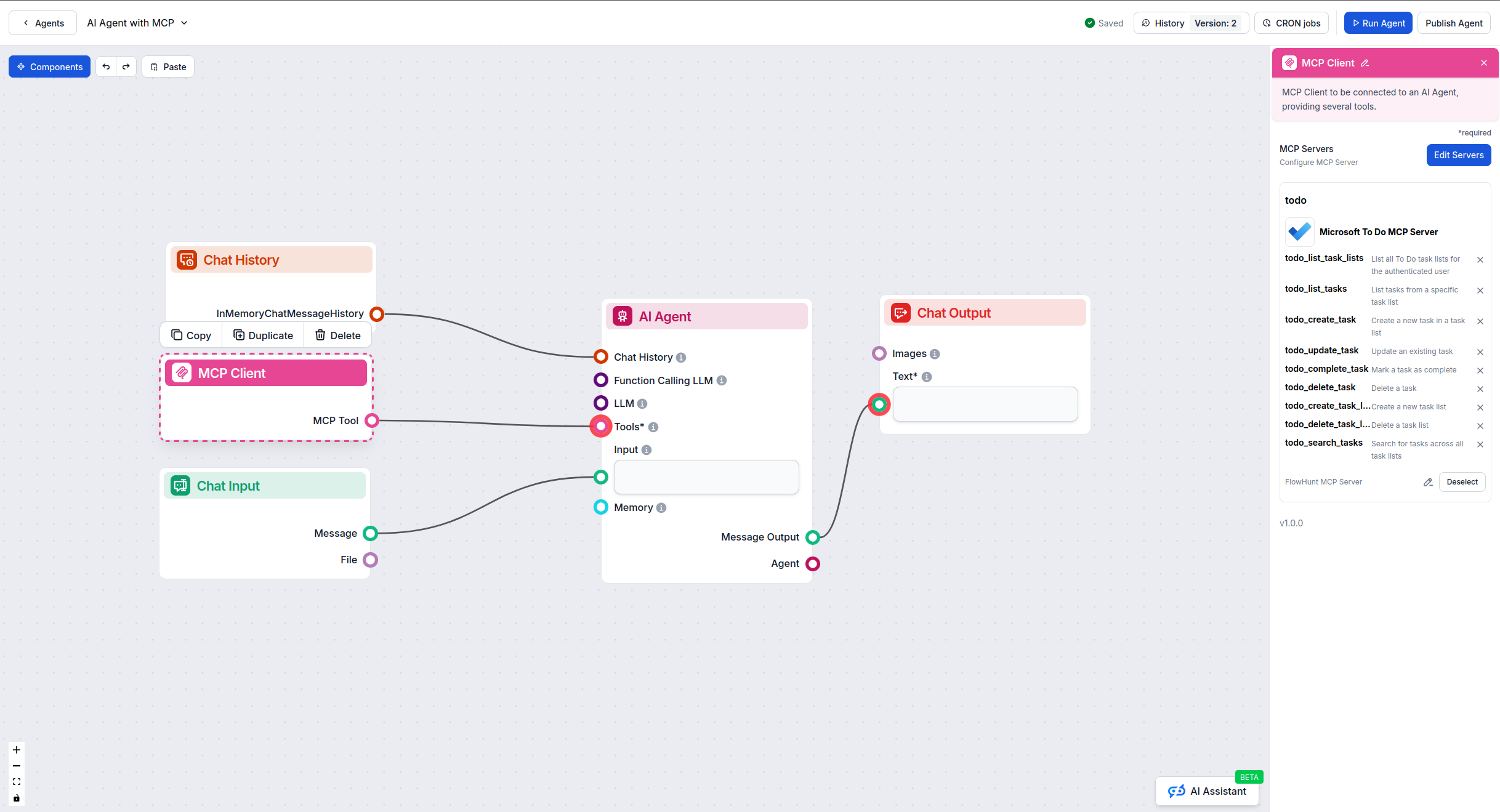Click the zoom-in plus icon

16,750
